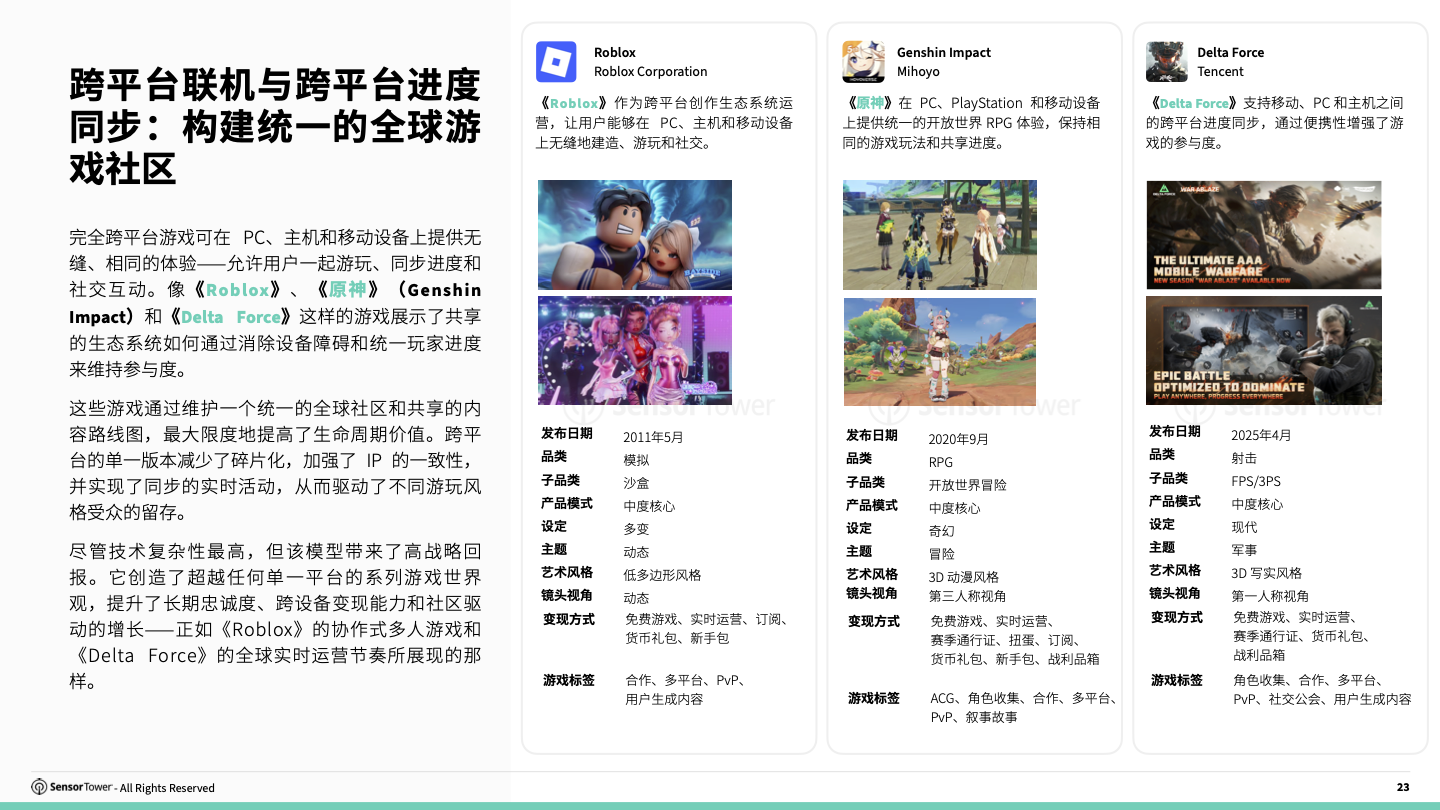1440x810 pixels.
Task: Click the 第一人称视角 camera value
Action: (1270, 596)
